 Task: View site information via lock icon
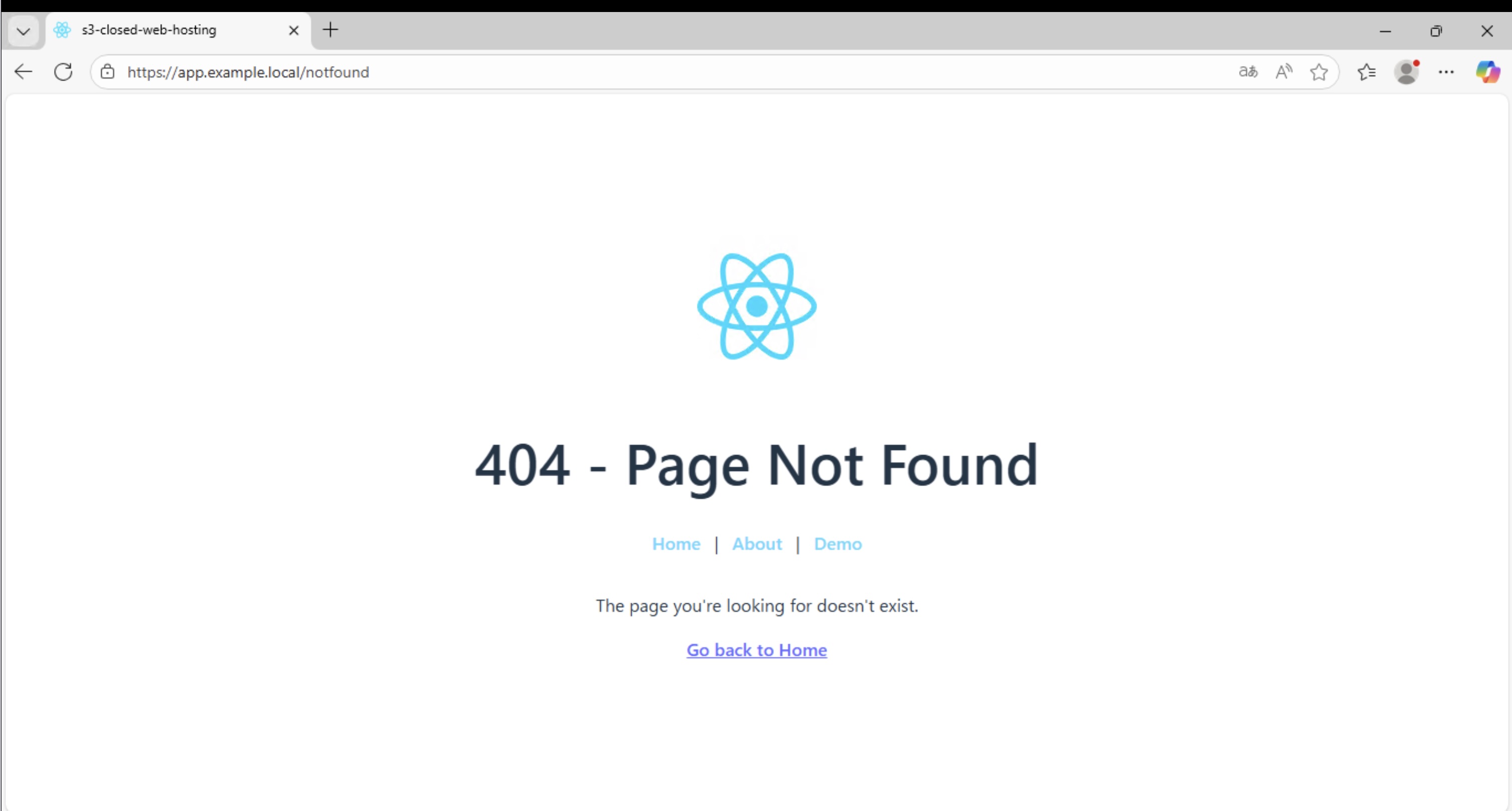tap(108, 72)
